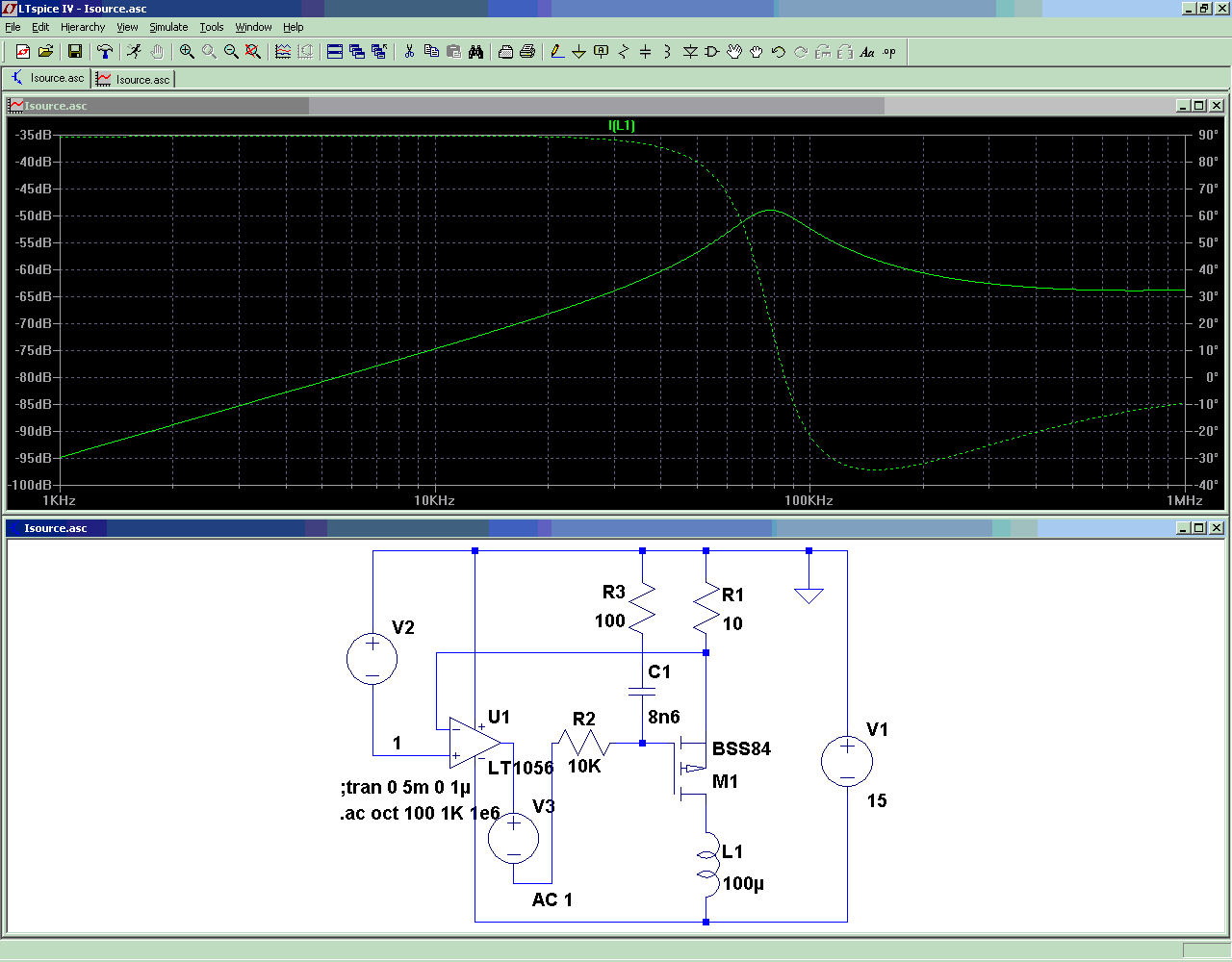Click the R3 resistor symbol
The height and width of the screenshot is (962, 1232).
point(642,606)
